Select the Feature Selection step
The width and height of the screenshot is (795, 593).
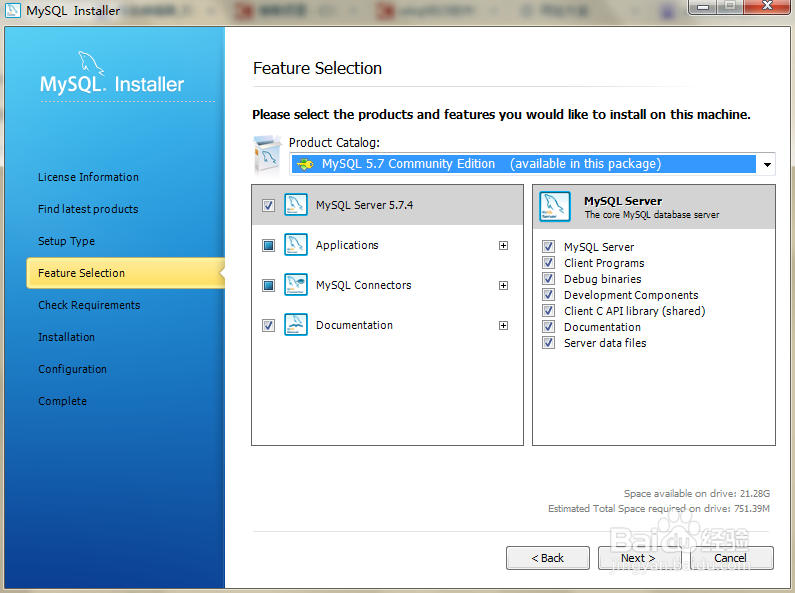pyautogui.click(x=126, y=273)
